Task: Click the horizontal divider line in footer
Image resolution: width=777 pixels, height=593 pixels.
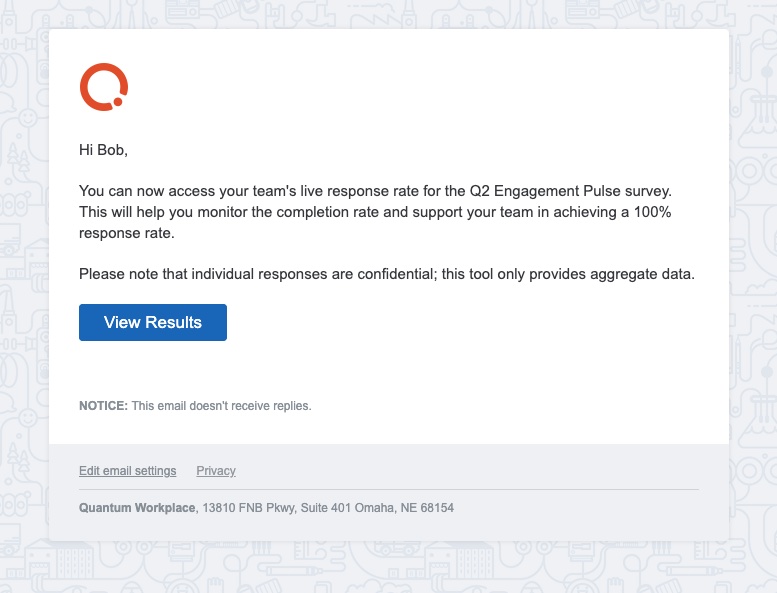Action: pyautogui.click(x=388, y=489)
